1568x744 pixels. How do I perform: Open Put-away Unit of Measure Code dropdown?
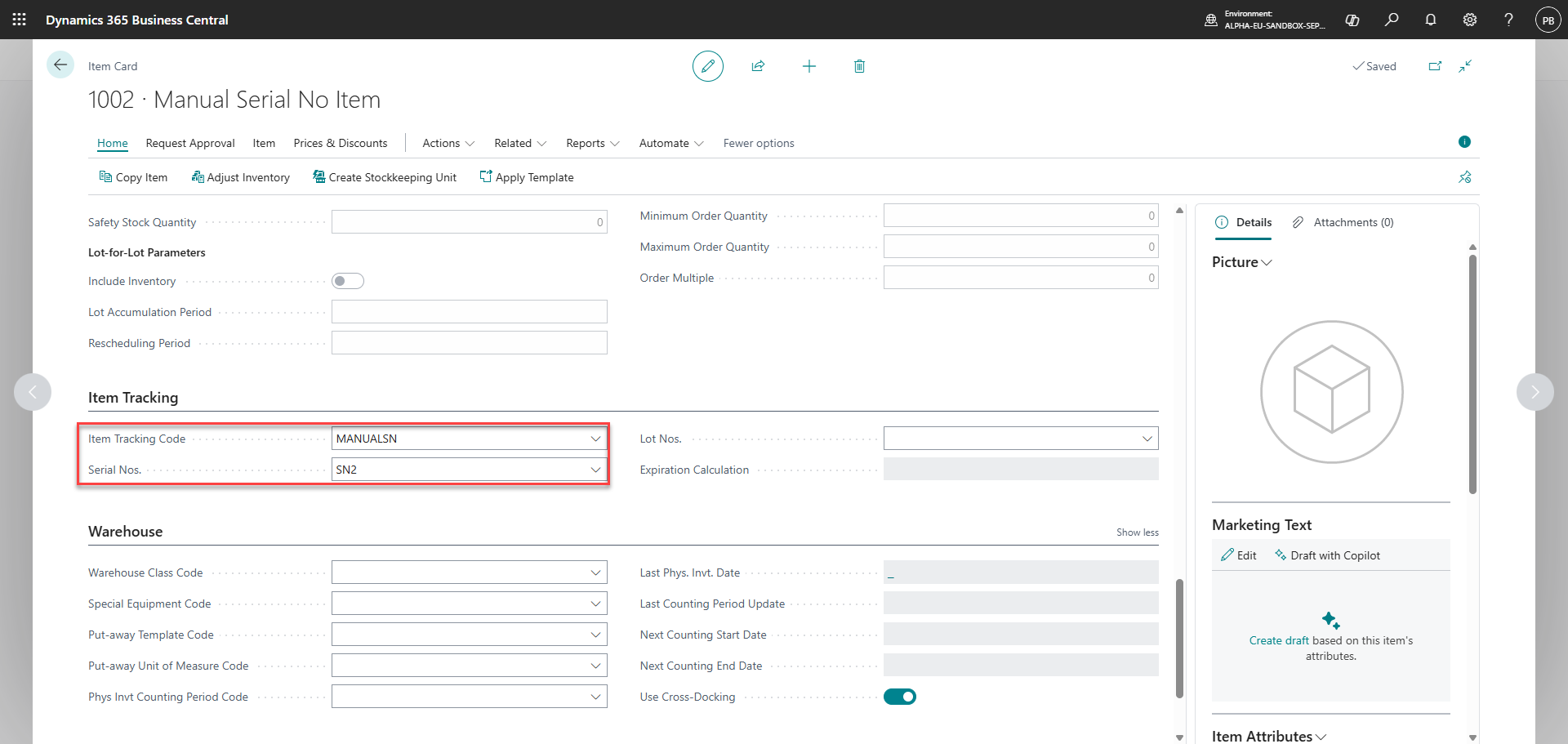click(595, 666)
